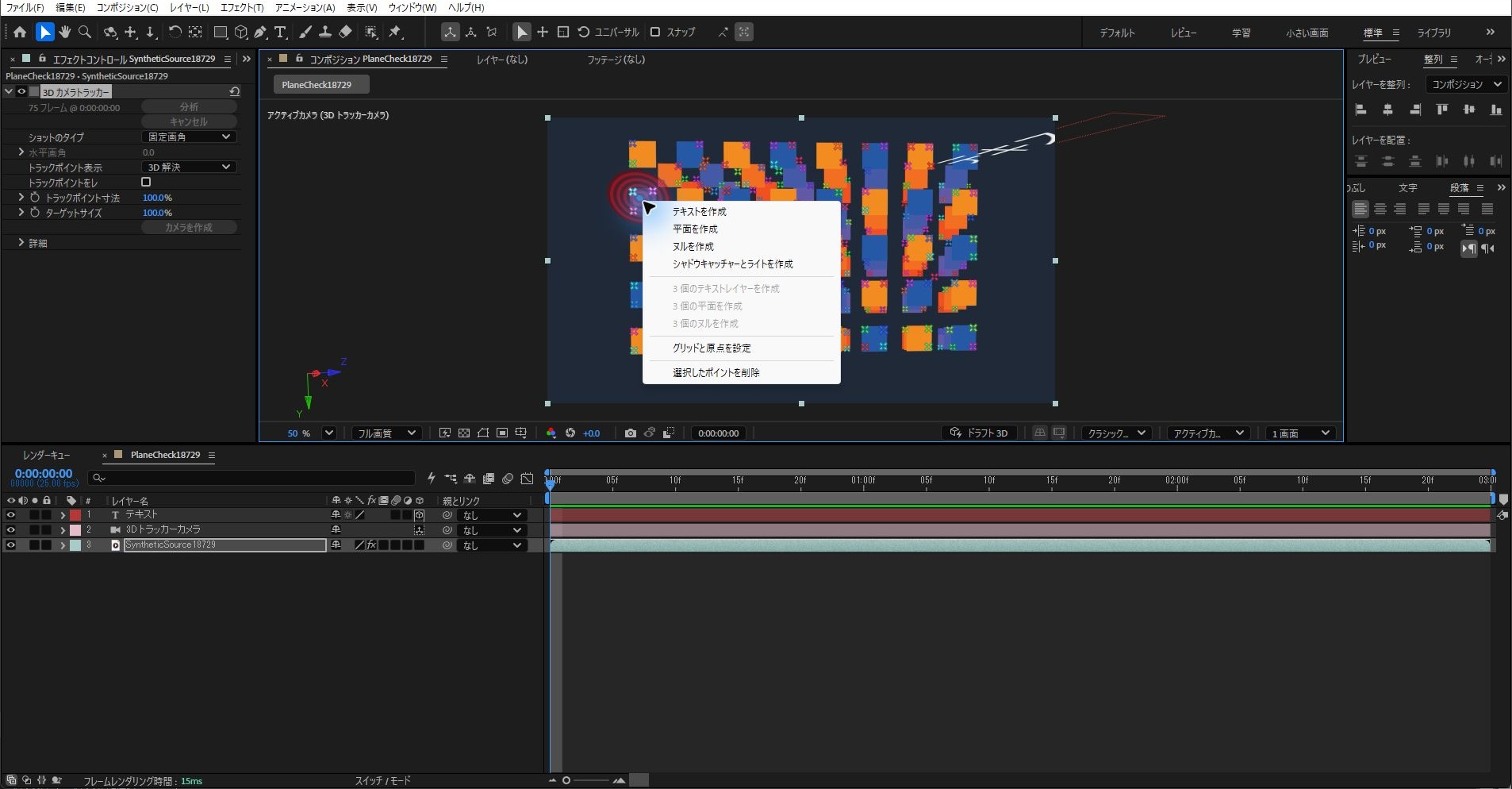
Task: Enable the render track points checkbox
Action: (146, 182)
